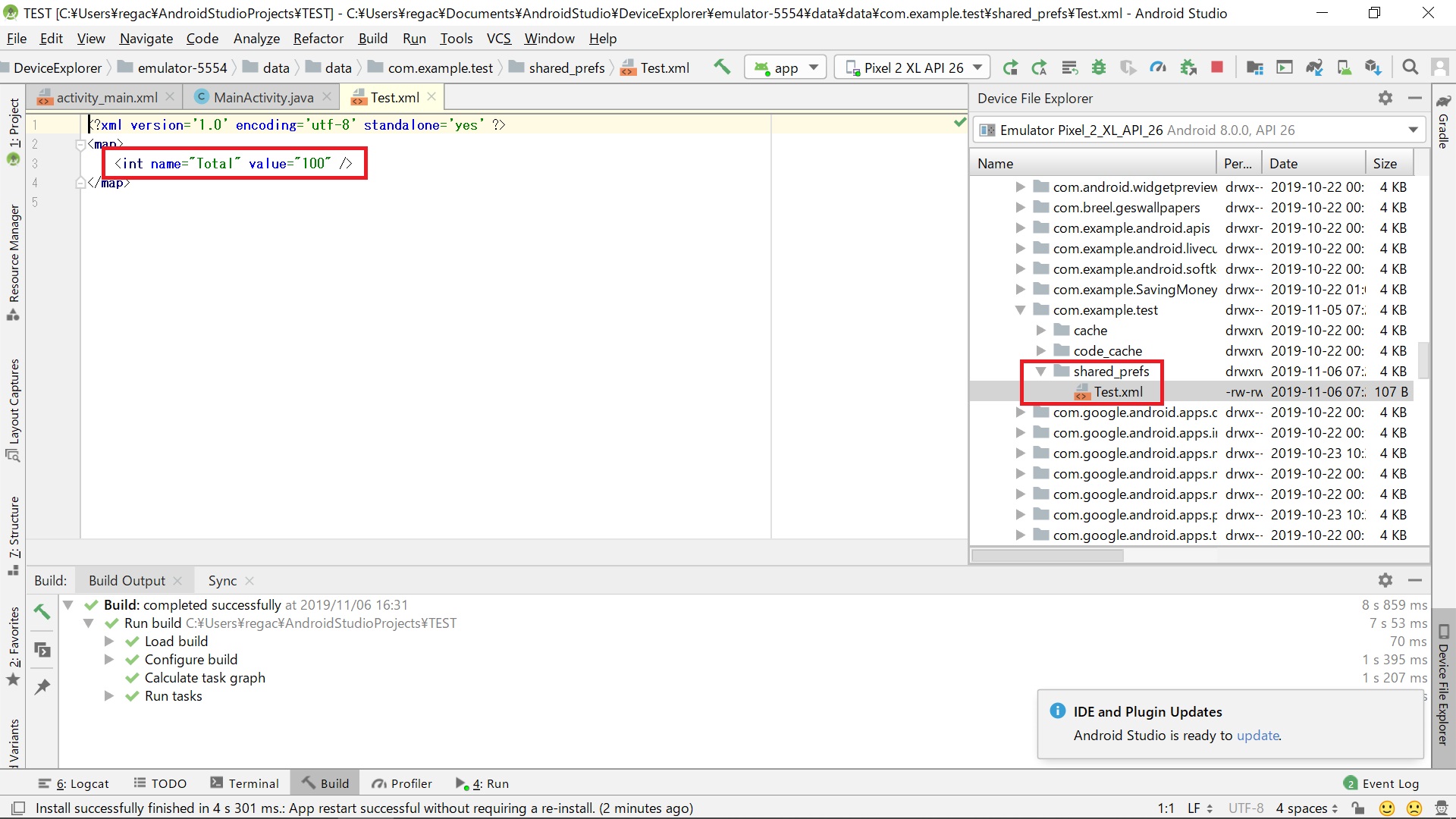Toggle the read-only lock icon in status bar
The width and height of the screenshot is (1456, 819).
click(1358, 808)
